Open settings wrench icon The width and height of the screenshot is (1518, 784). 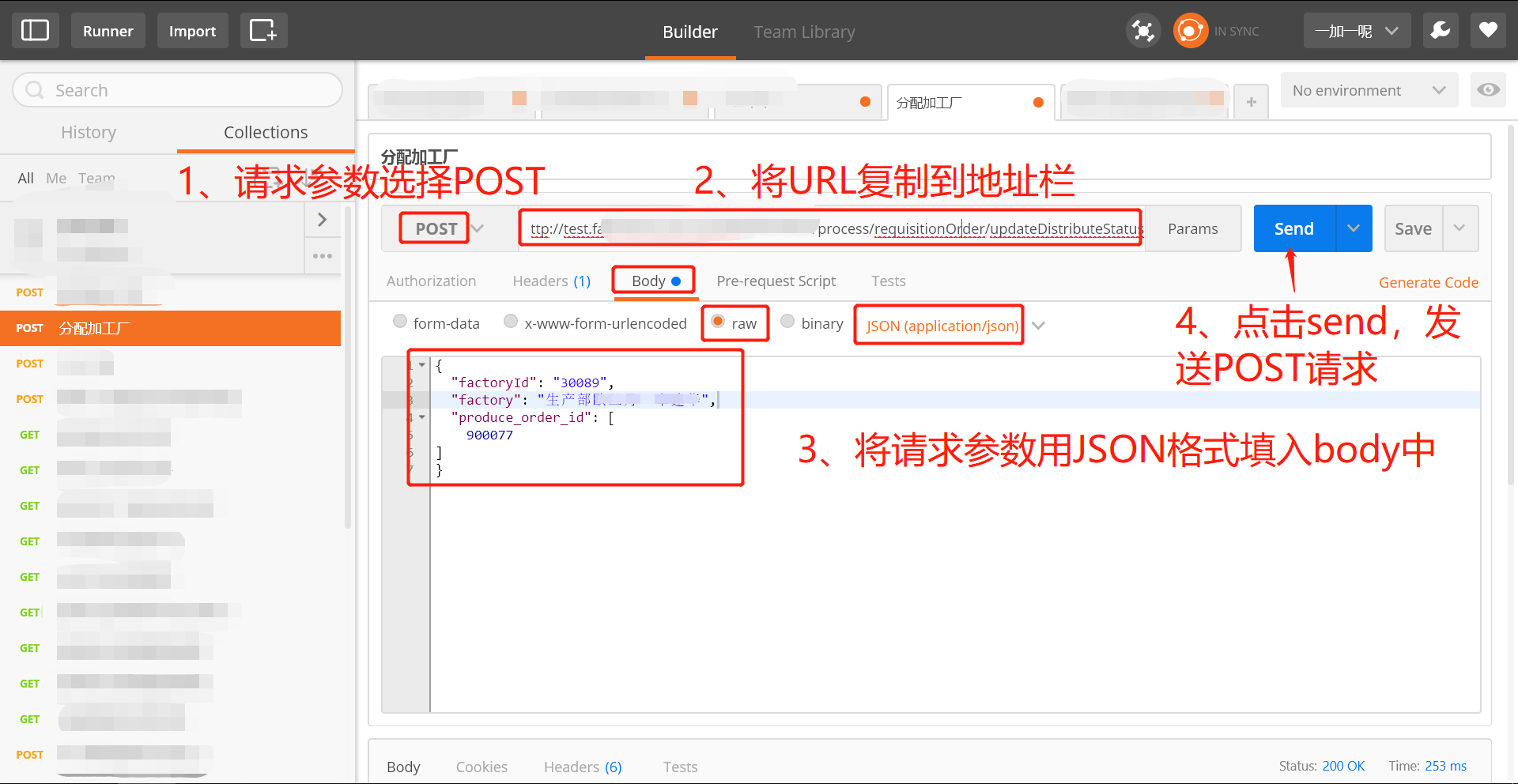(1441, 31)
